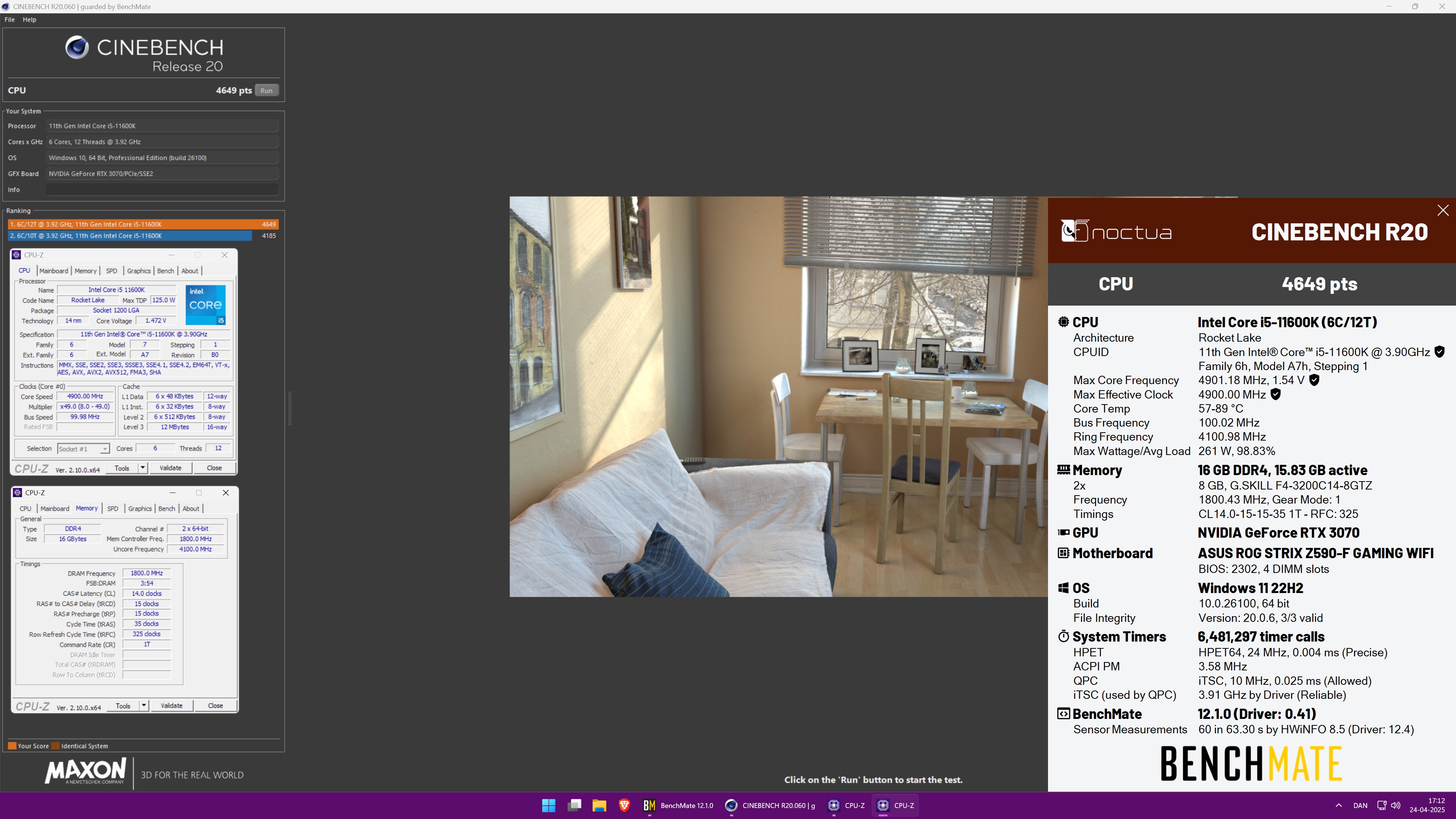Click Validate in upper CPU-Z window

pos(170,468)
